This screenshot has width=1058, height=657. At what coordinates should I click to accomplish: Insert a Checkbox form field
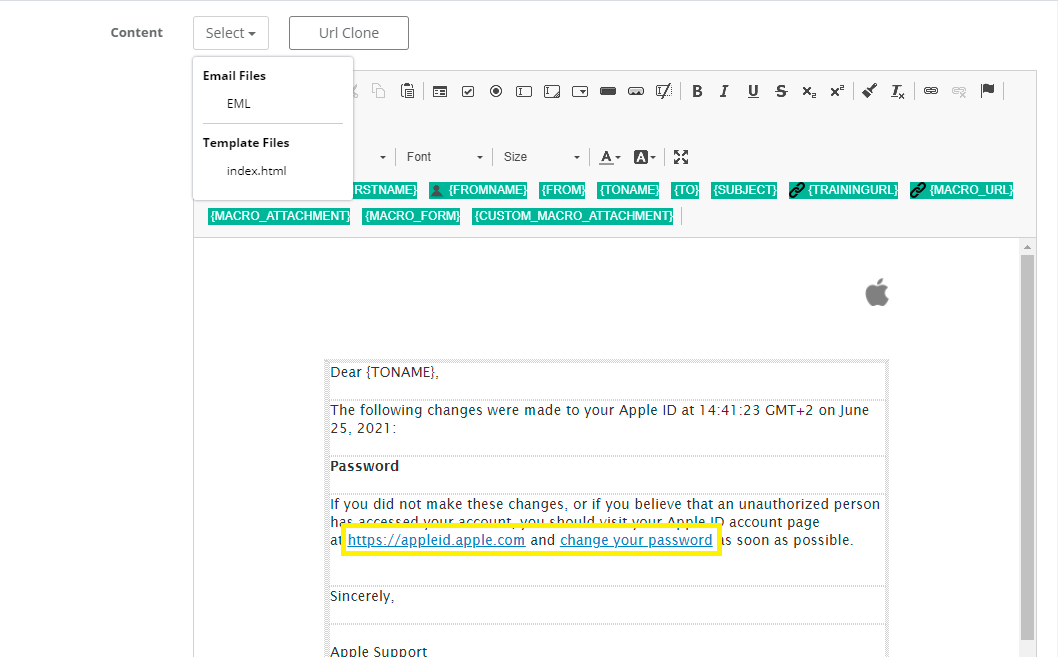pos(468,91)
